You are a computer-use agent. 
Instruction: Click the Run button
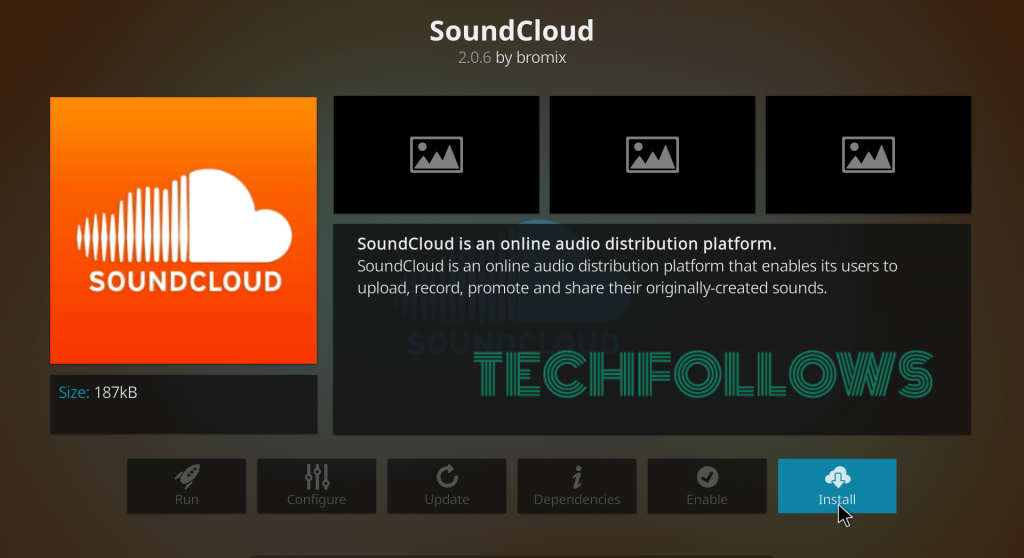(x=187, y=485)
